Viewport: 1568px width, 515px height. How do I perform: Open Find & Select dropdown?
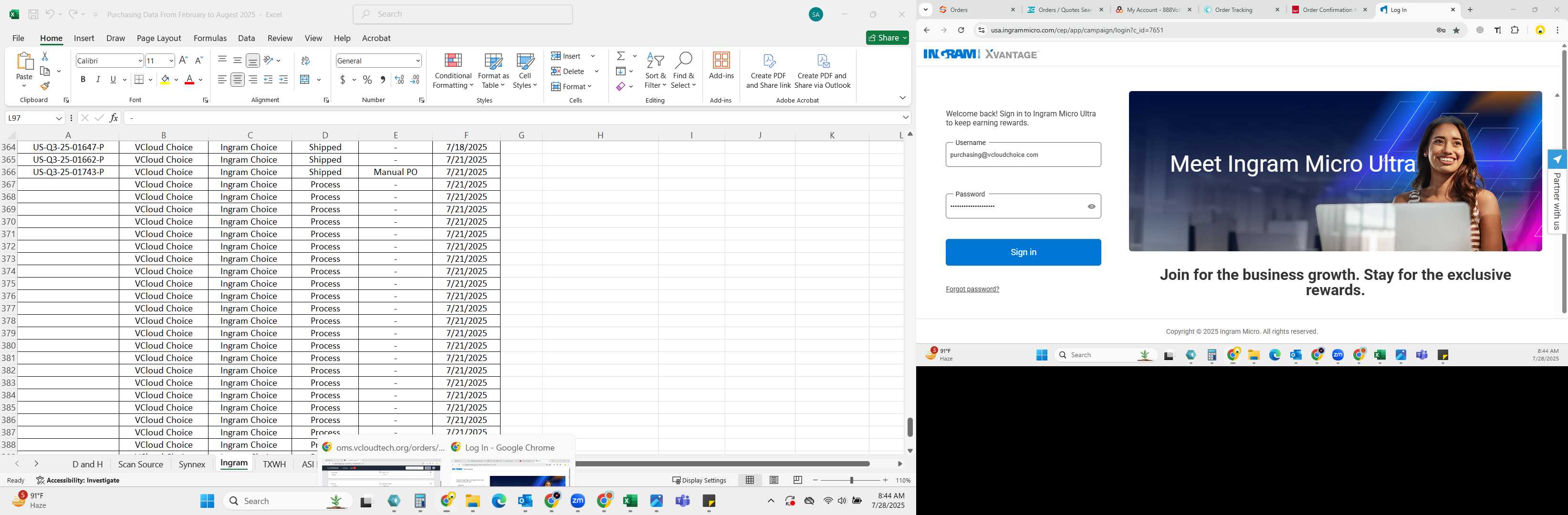pyautogui.click(x=684, y=71)
